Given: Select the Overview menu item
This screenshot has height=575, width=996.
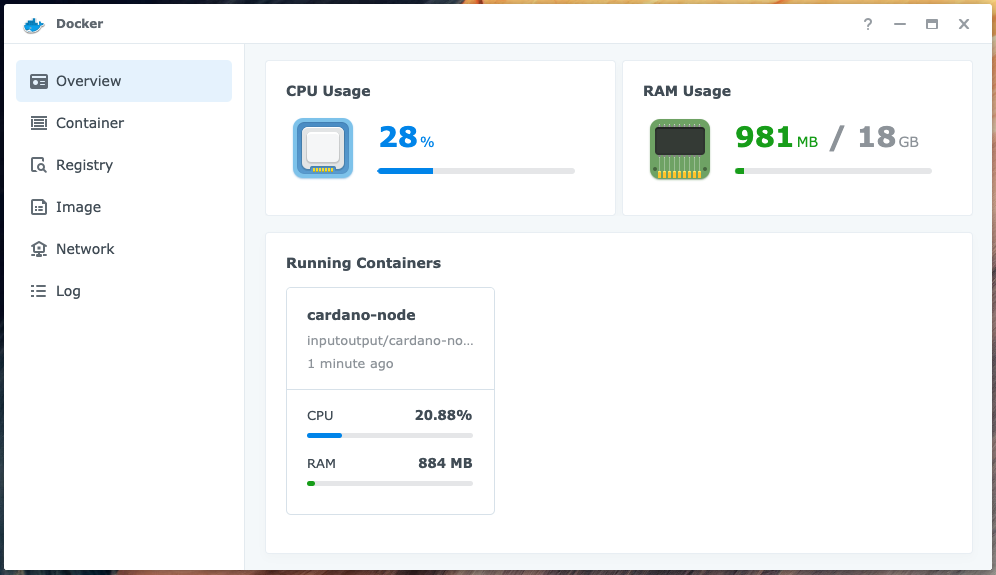Looking at the screenshot, I should [124, 81].
